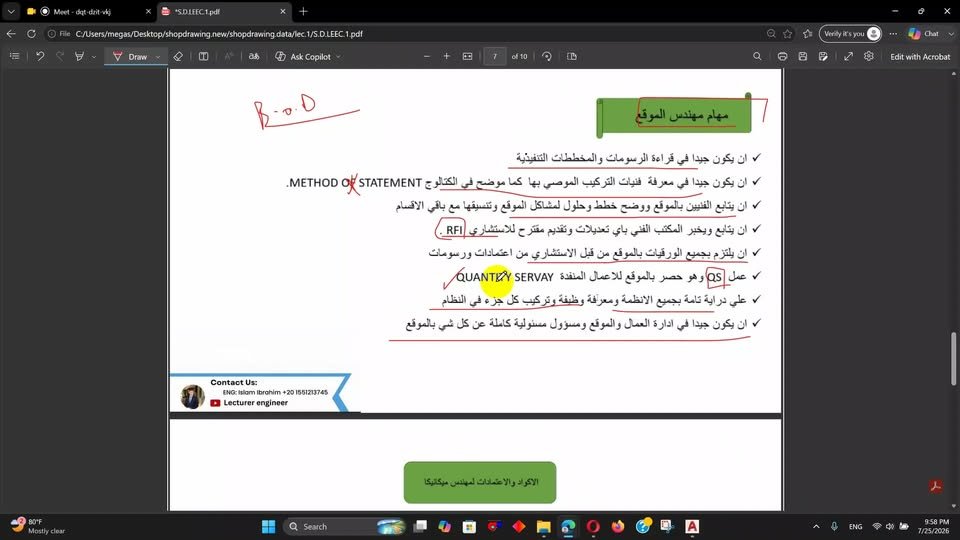Open PDF toolbar settings gear
Image resolution: width=960 pixels, height=540 pixels.
pos(869,56)
